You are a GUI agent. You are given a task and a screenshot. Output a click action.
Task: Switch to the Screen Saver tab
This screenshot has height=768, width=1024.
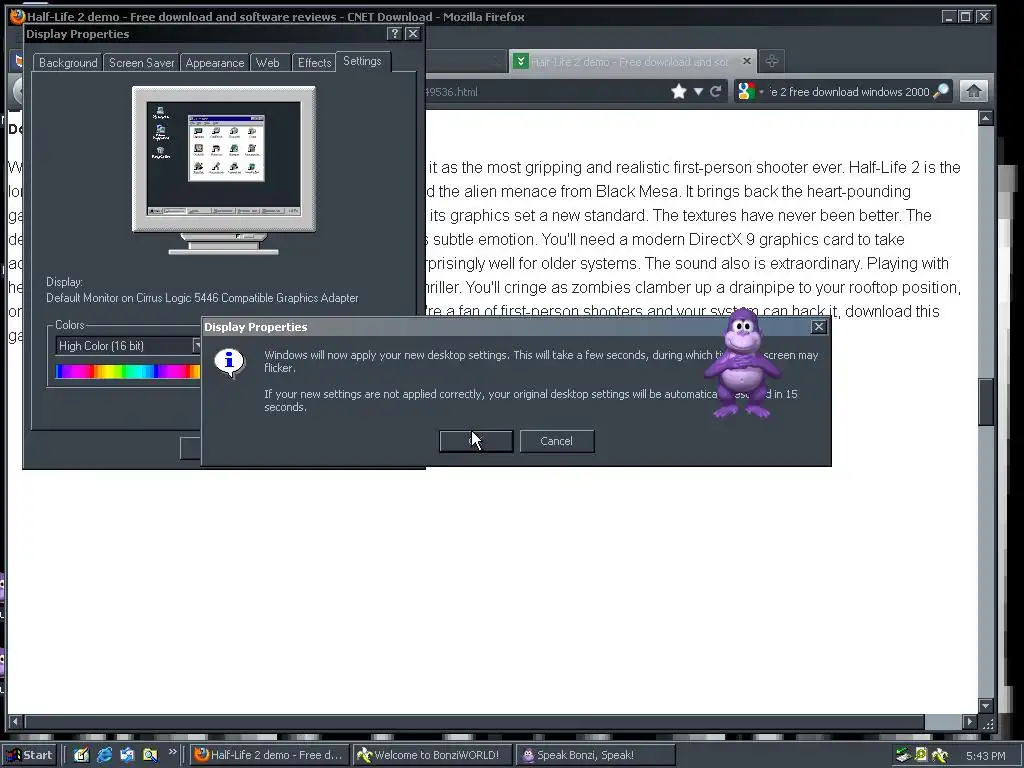[142, 63]
